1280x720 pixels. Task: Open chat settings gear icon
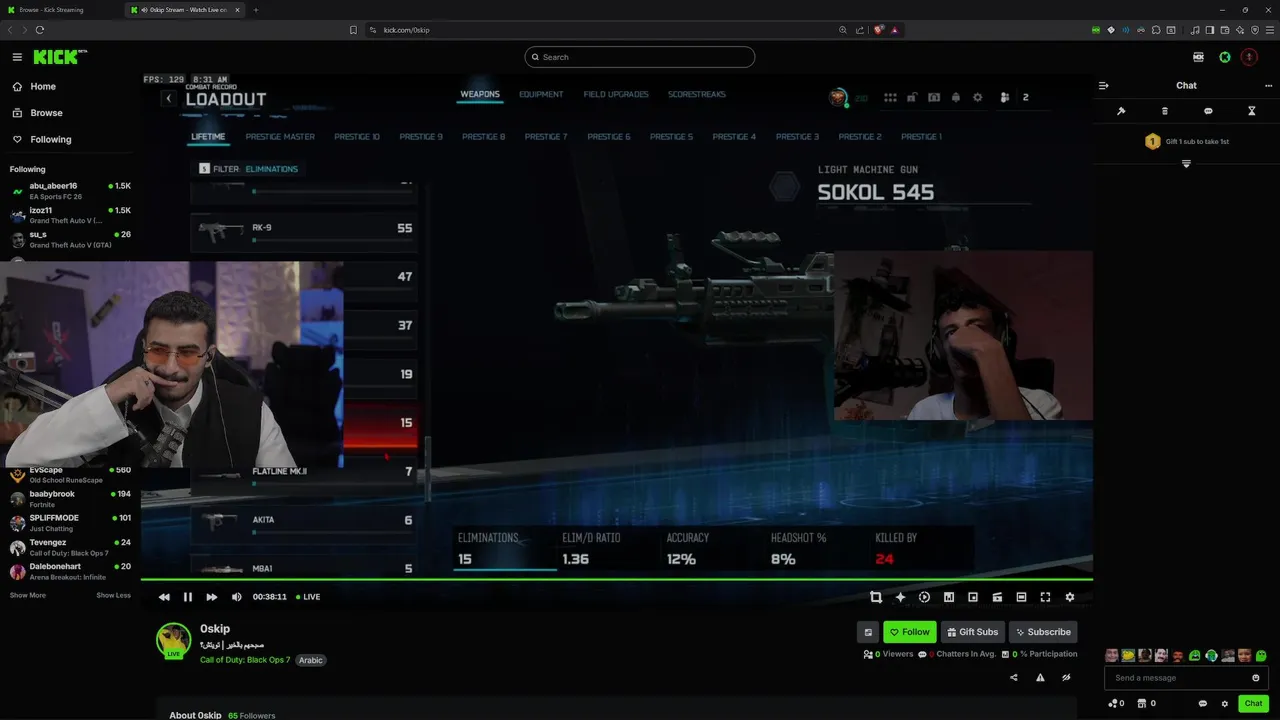(x=1225, y=704)
